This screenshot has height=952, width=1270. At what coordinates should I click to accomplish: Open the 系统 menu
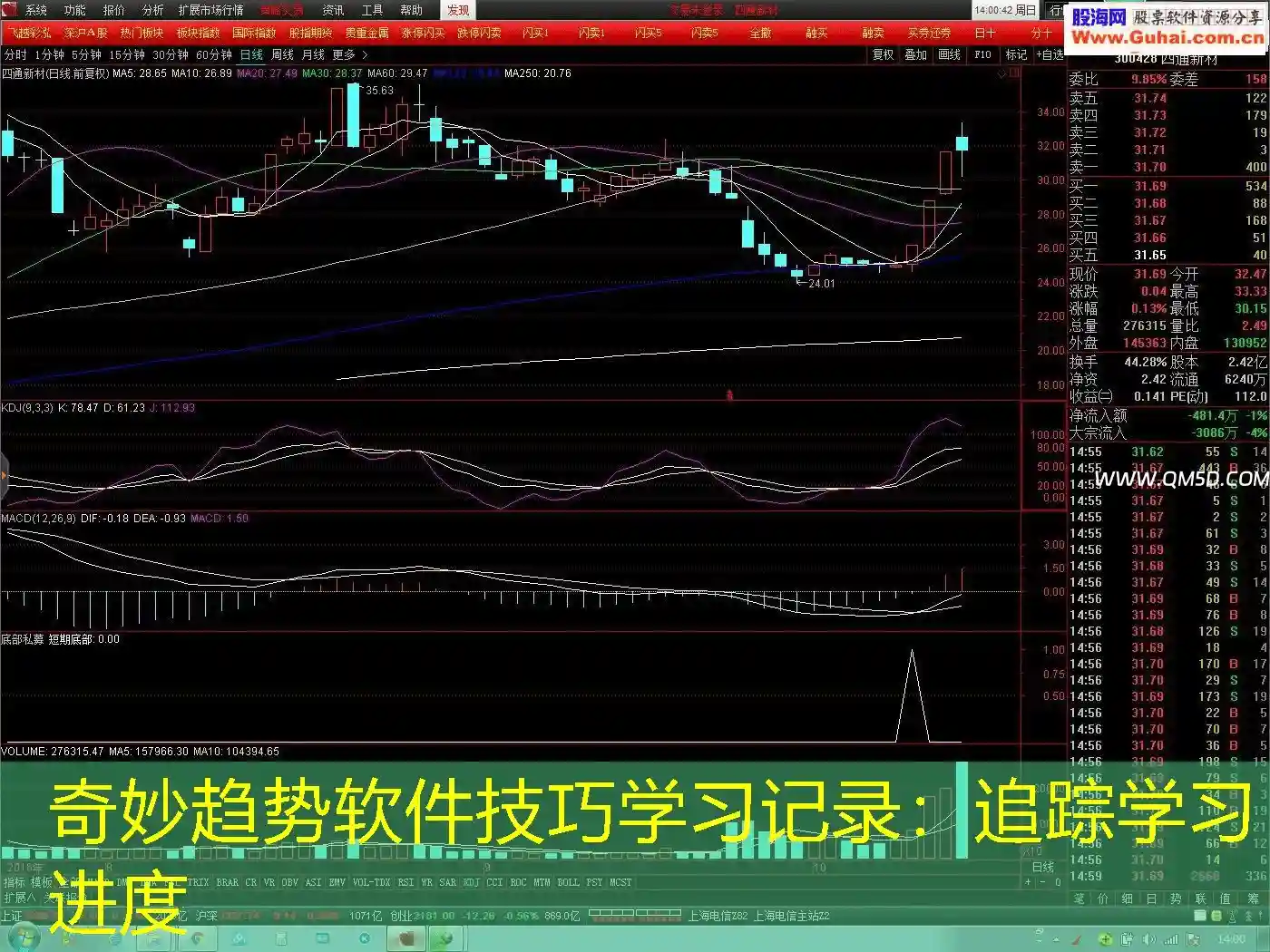tap(36, 10)
